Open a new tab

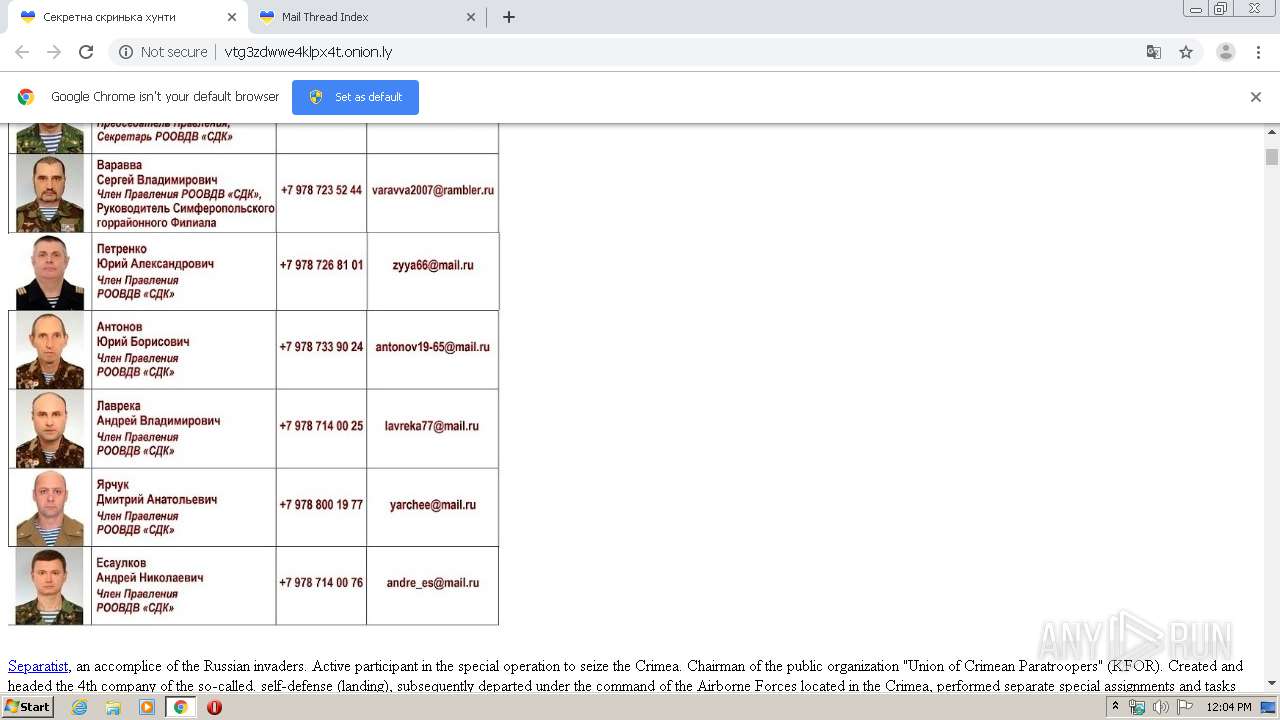click(509, 17)
